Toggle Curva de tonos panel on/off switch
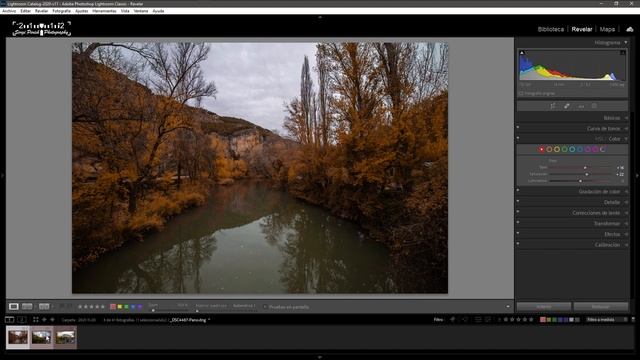The image size is (640, 360). coord(518,127)
